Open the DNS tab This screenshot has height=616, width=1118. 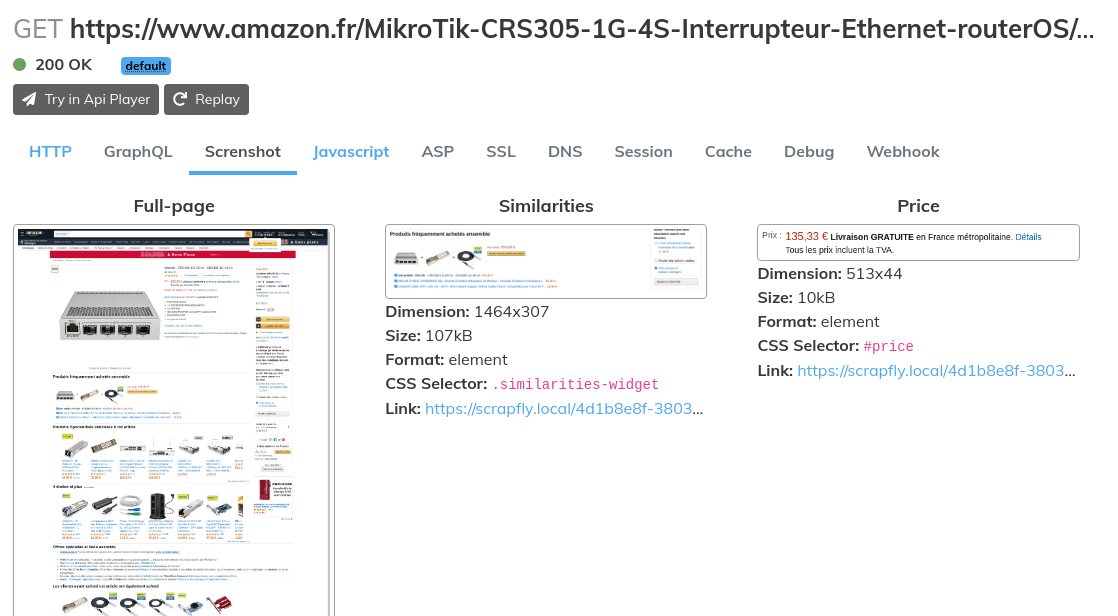(x=564, y=151)
